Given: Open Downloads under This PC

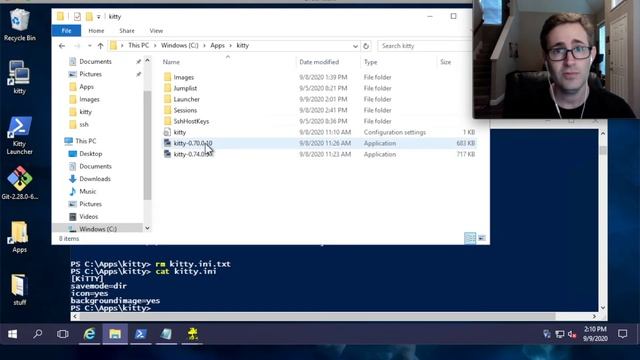Looking at the screenshot, I should coord(95,179).
